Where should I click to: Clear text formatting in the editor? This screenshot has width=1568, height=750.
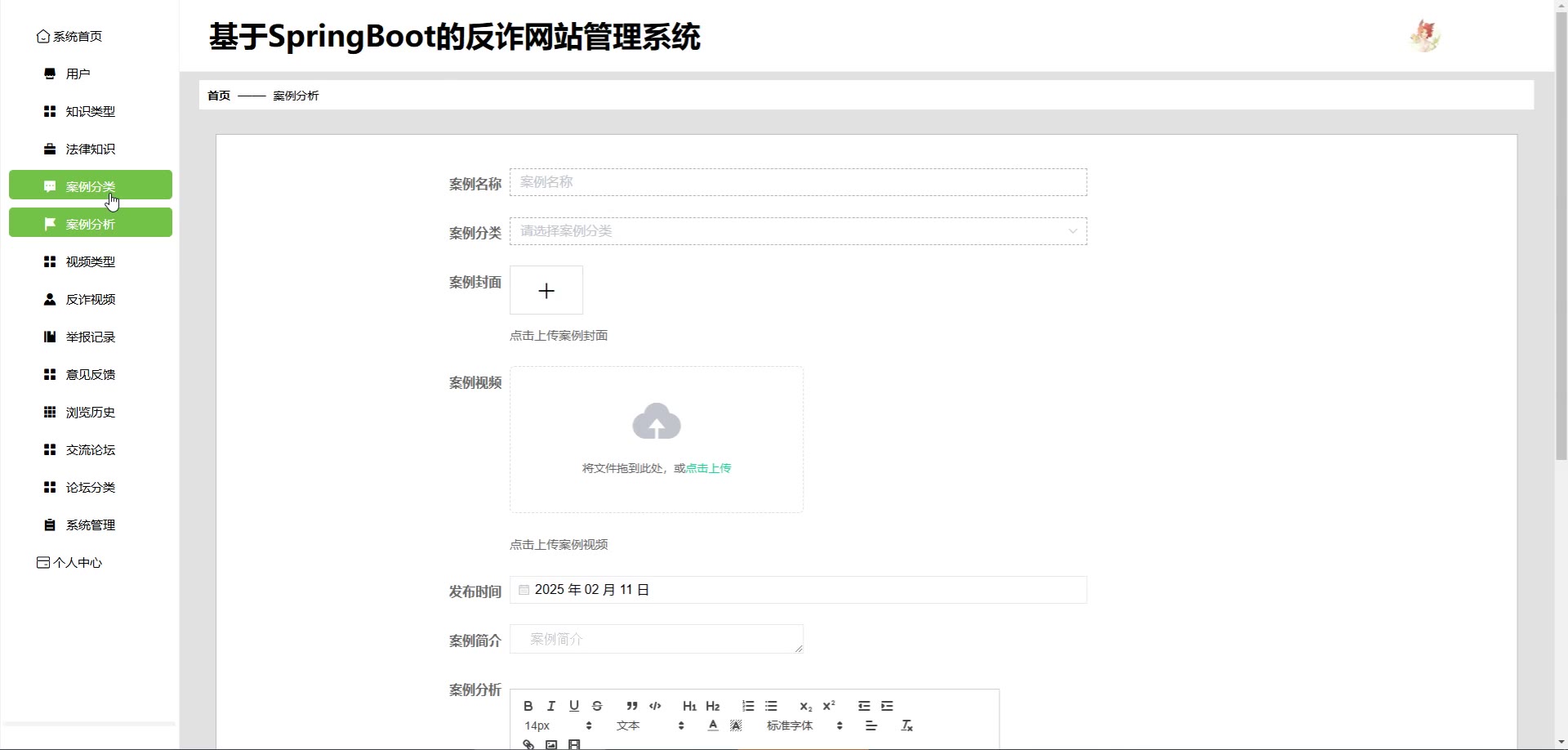click(906, 725)
